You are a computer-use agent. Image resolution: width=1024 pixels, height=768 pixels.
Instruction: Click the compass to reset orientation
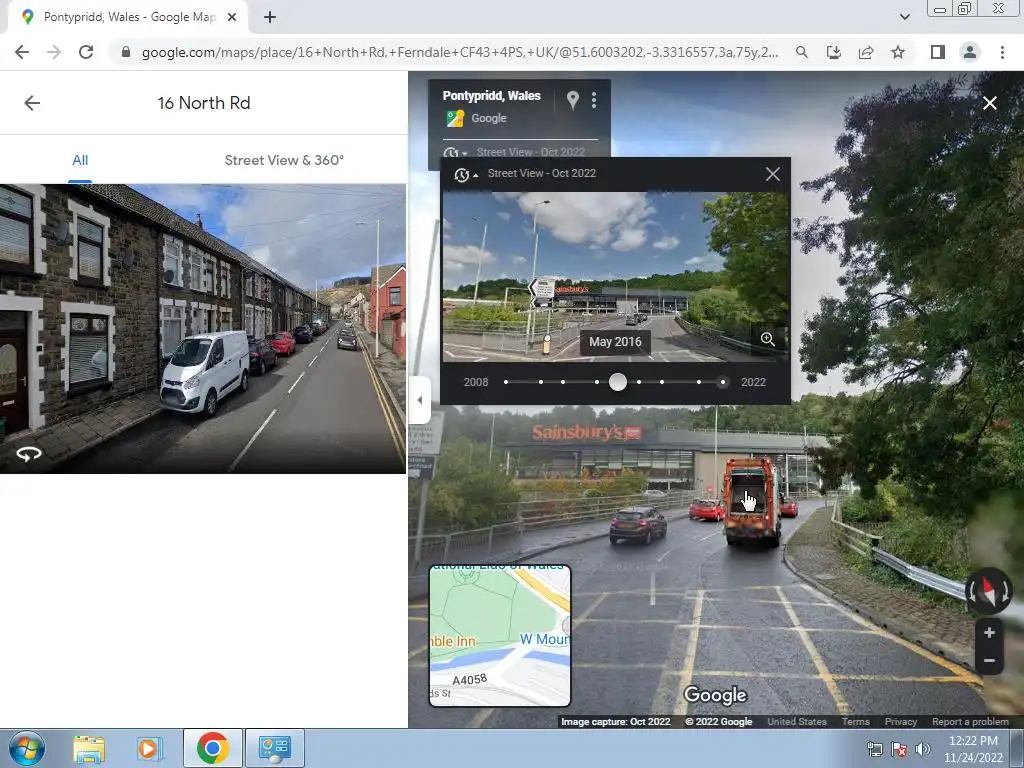point(988,590)
